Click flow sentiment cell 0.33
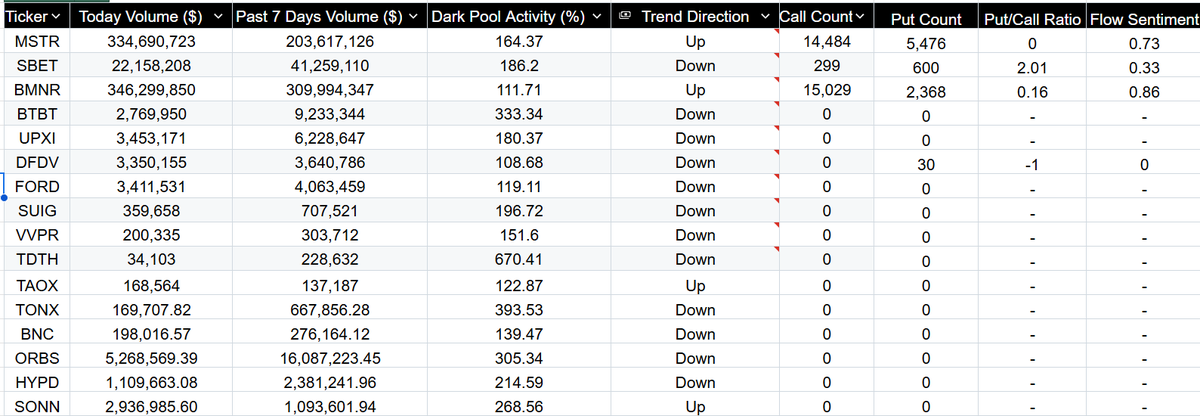 [x=1143, y=69]
